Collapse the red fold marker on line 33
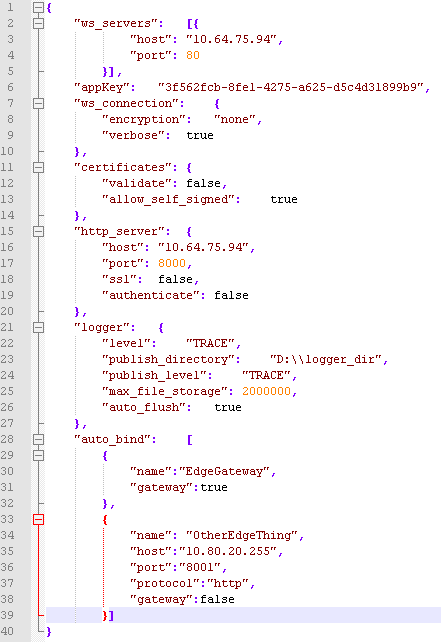Image resolution: width=441 pixels, height=642 pixels. (38, 519)
